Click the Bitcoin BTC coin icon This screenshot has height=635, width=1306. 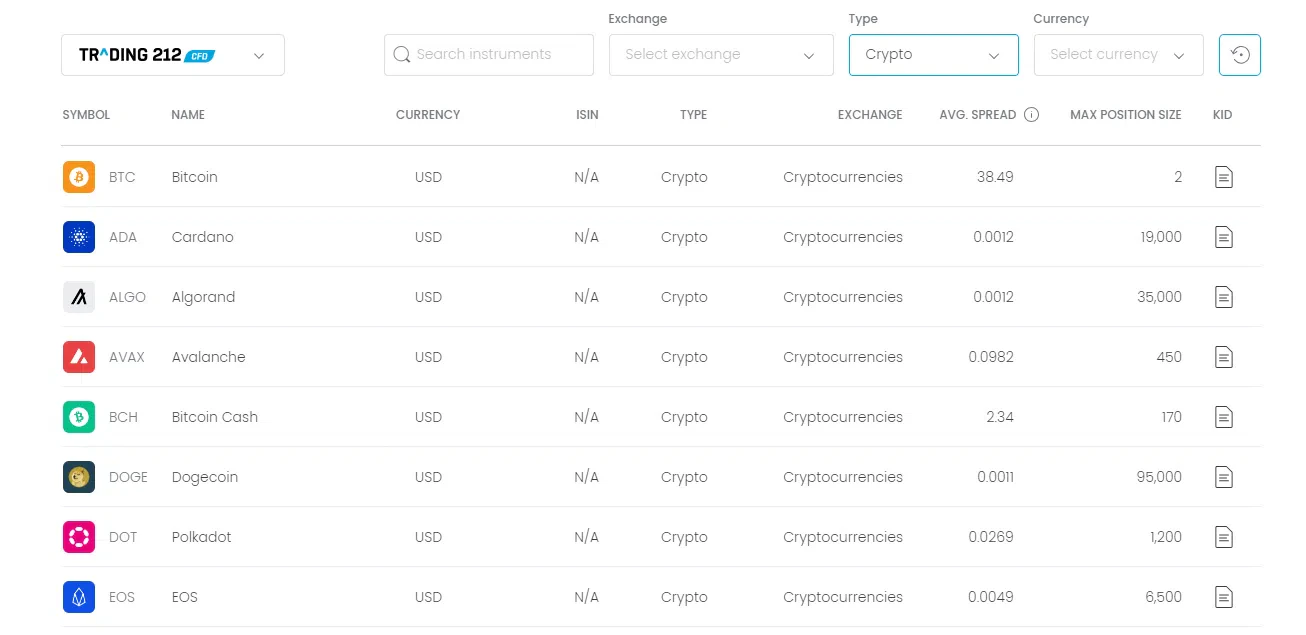point(79,177)
